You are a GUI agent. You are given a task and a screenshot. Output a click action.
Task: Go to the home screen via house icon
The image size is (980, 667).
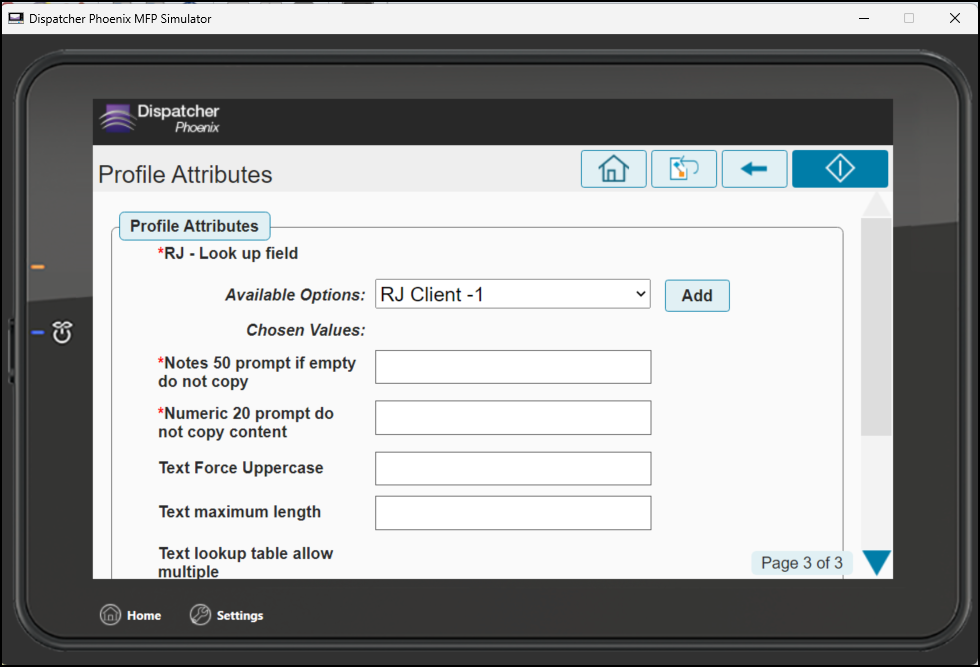(613, 169)
